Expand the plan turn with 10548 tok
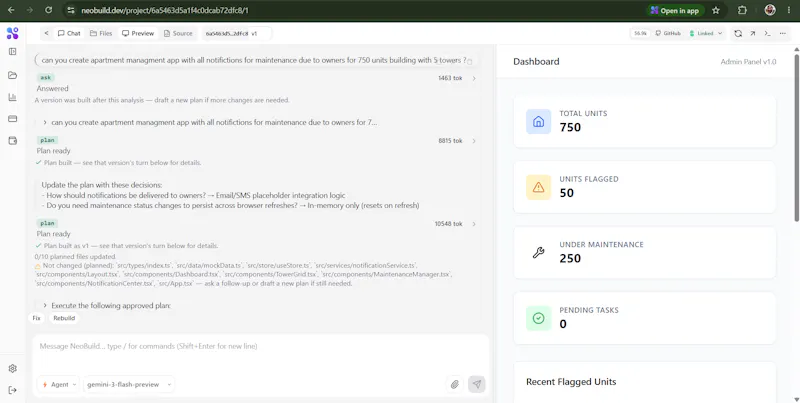Image resolution: width=800 pixels, height=403 pixels. (x=474, y=224)
